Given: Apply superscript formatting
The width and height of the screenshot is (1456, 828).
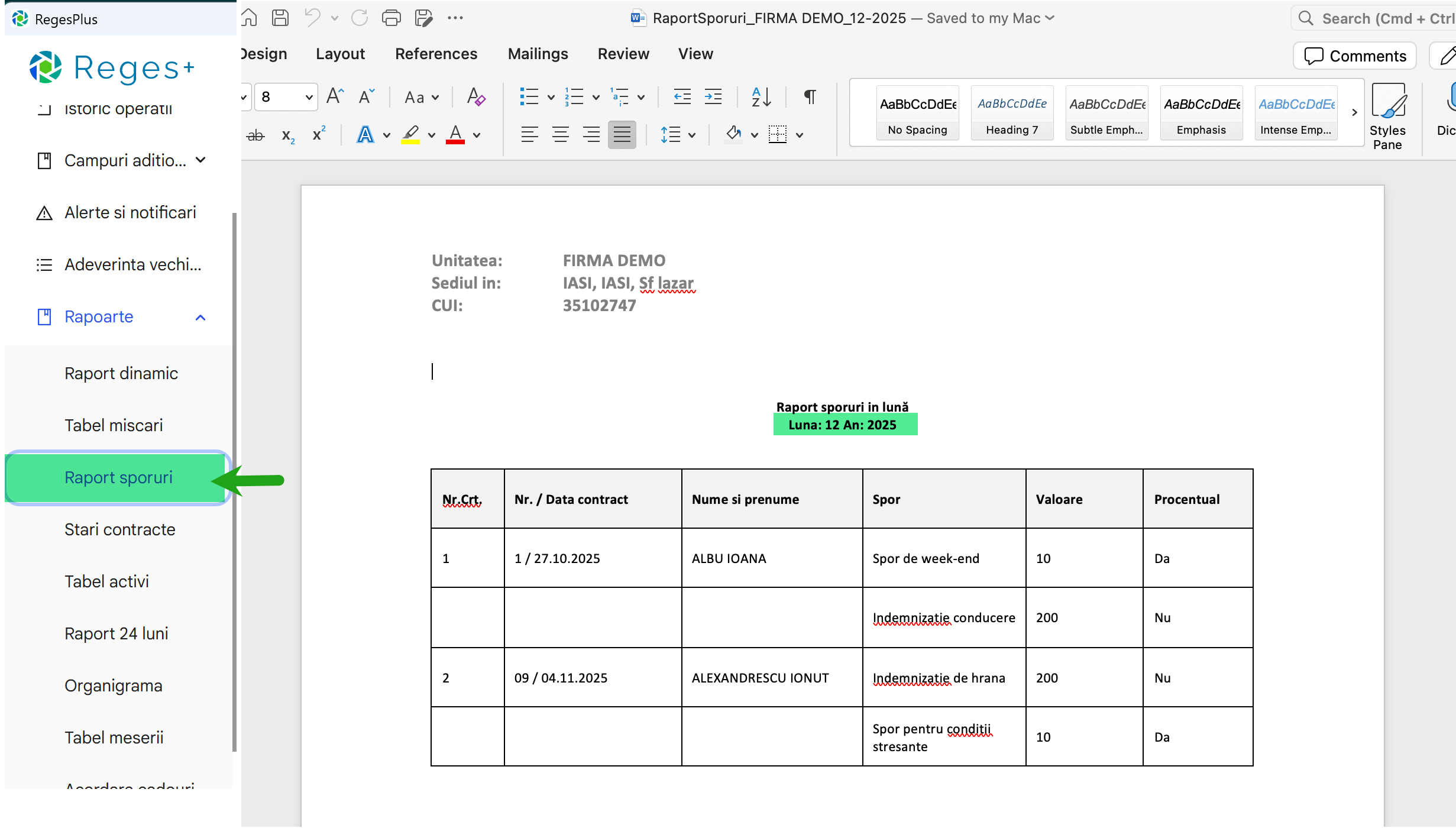Looking at the screenshot, I should [x=319, y=135].
